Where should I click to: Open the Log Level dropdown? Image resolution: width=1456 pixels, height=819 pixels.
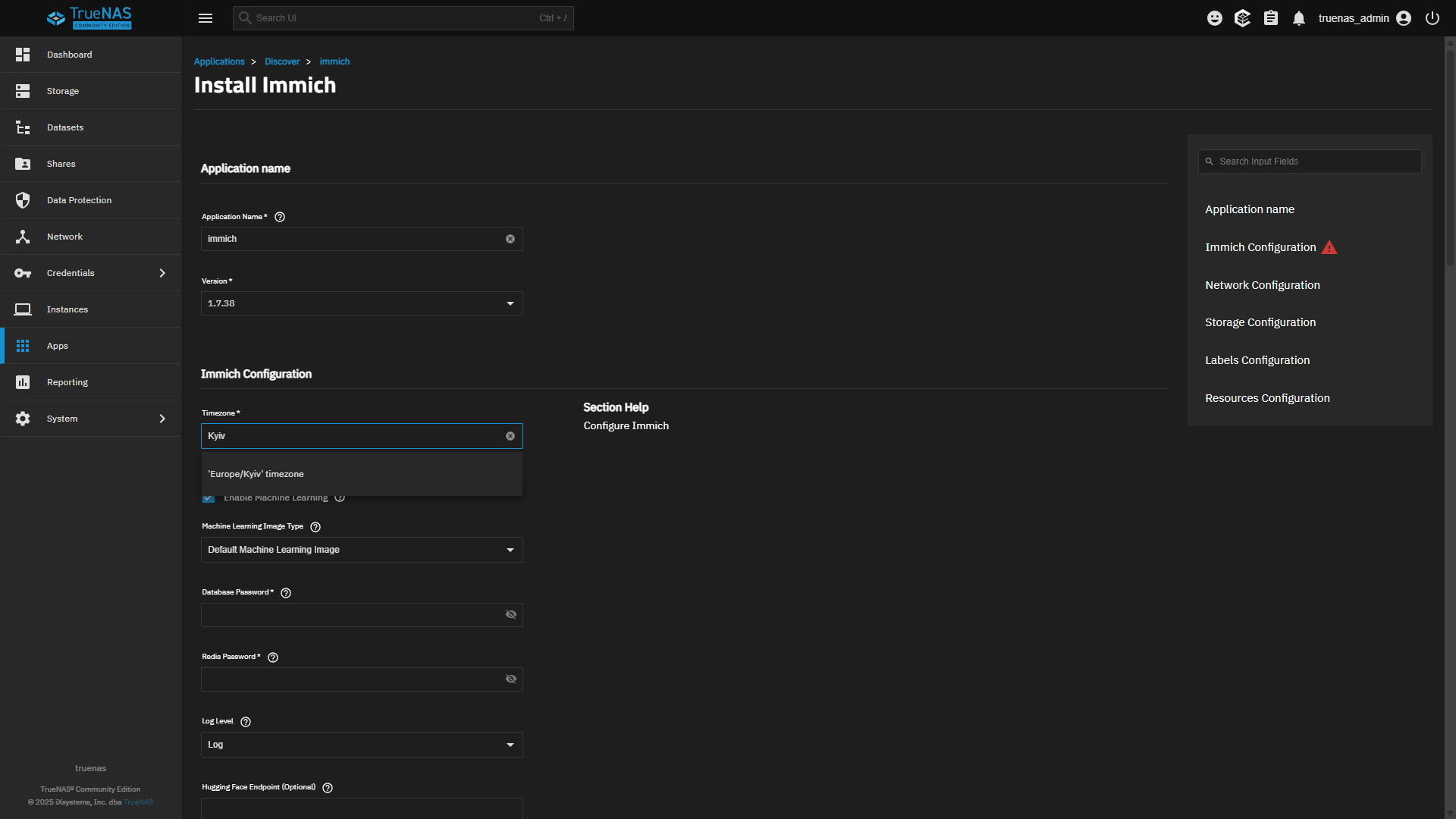[x=361, y=745]
